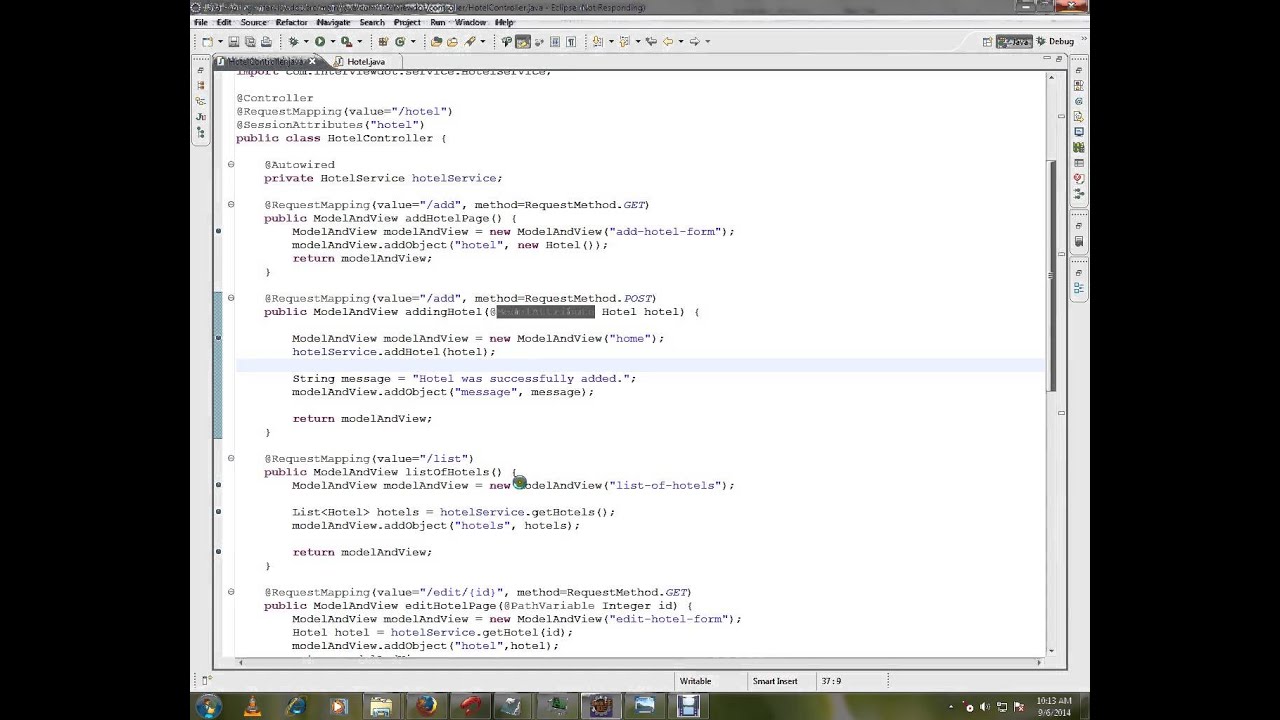Open the Forward history dropdown arrow
The image size is (1280, 720).
click(x=708, y=41)
